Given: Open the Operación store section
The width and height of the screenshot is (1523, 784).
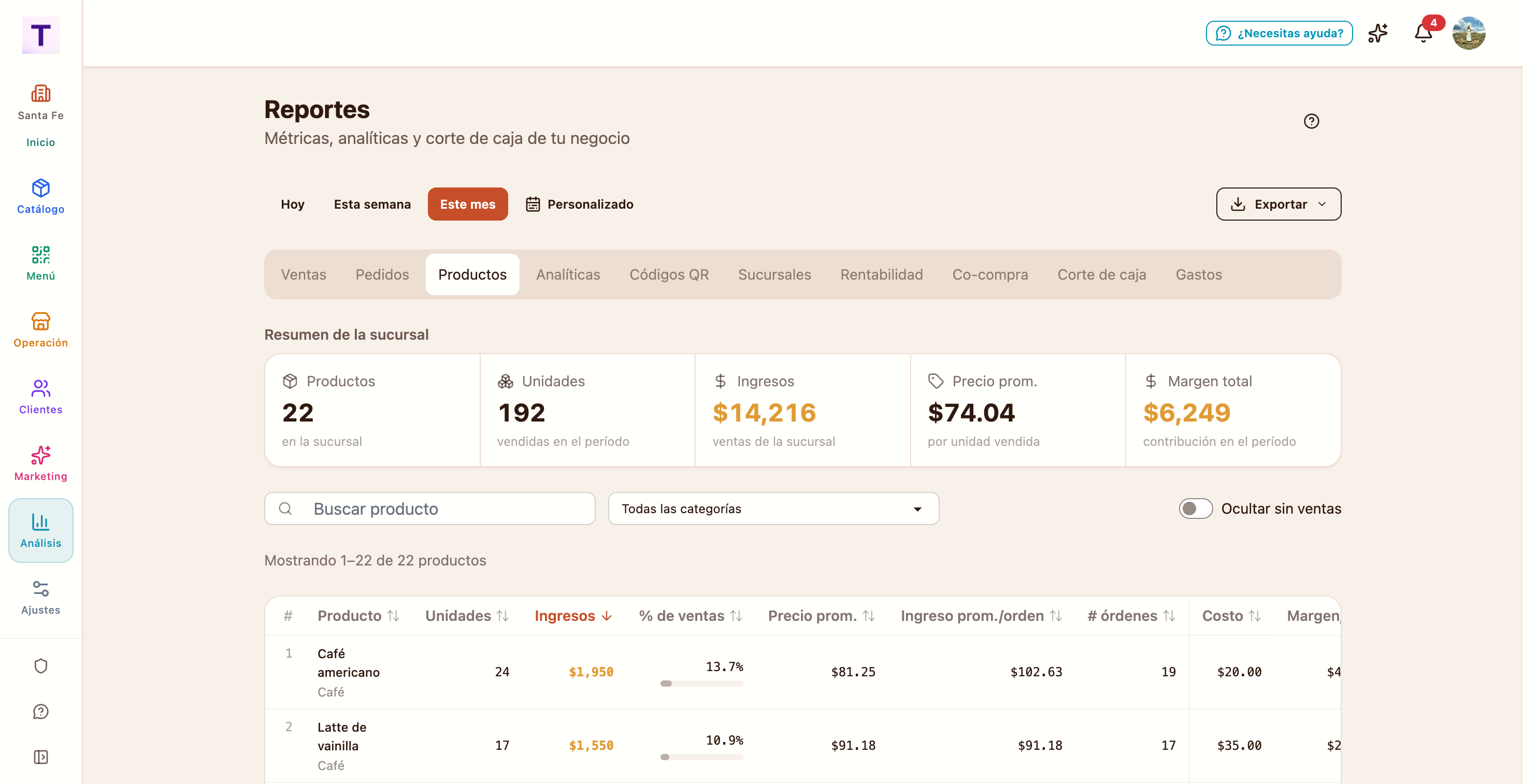Looking at the screenshot, I should (41, 330).
